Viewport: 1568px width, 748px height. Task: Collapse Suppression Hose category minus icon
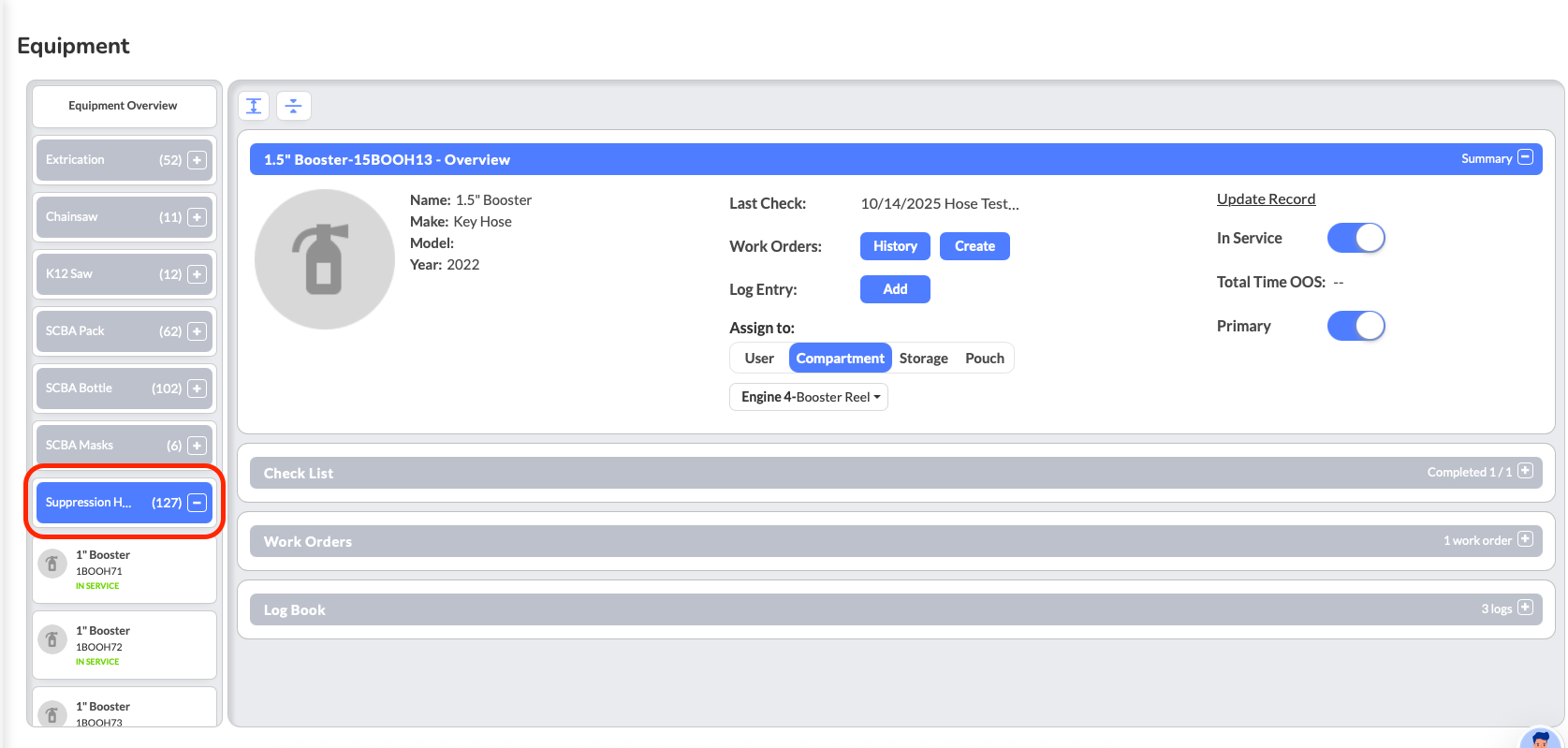pyautogui.click(x=197, y=503)
